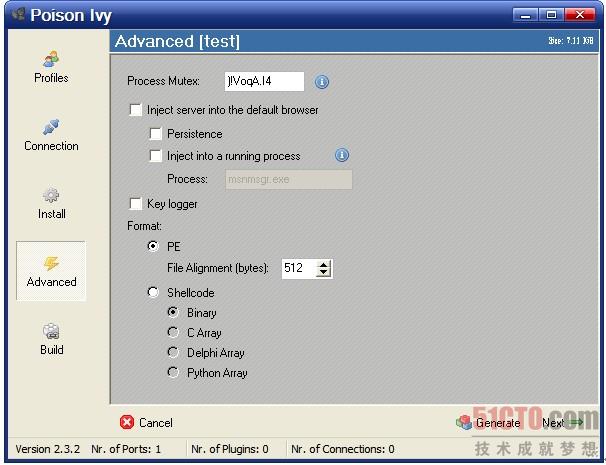The image size is (606, 465).
Task: Decrease File Alignment with down arrow
Action: pyautogui.click(x=323, y=272)
